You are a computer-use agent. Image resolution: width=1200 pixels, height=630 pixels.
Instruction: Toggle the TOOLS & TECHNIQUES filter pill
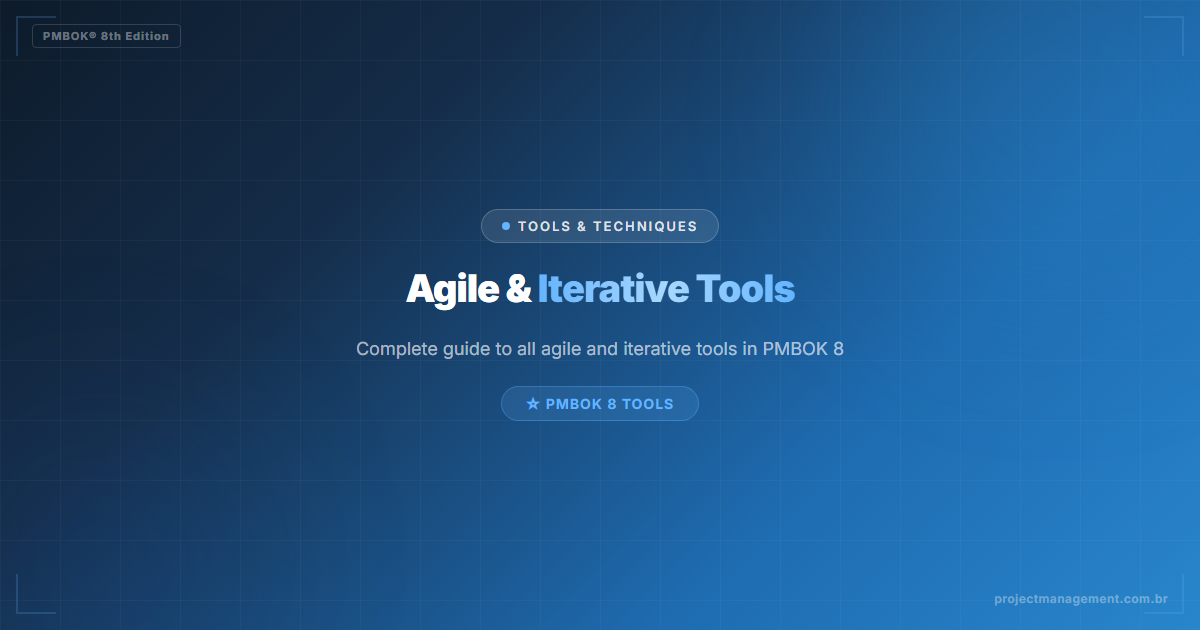[600, 226]
